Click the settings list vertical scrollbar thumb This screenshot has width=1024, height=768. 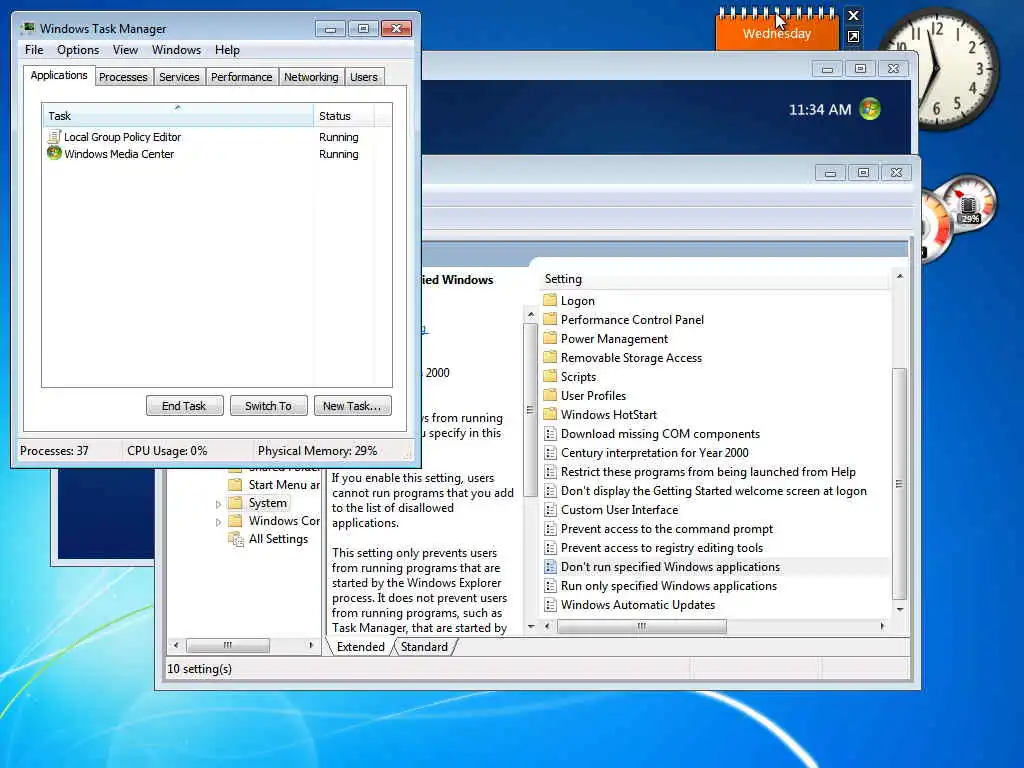coord(899,484)
